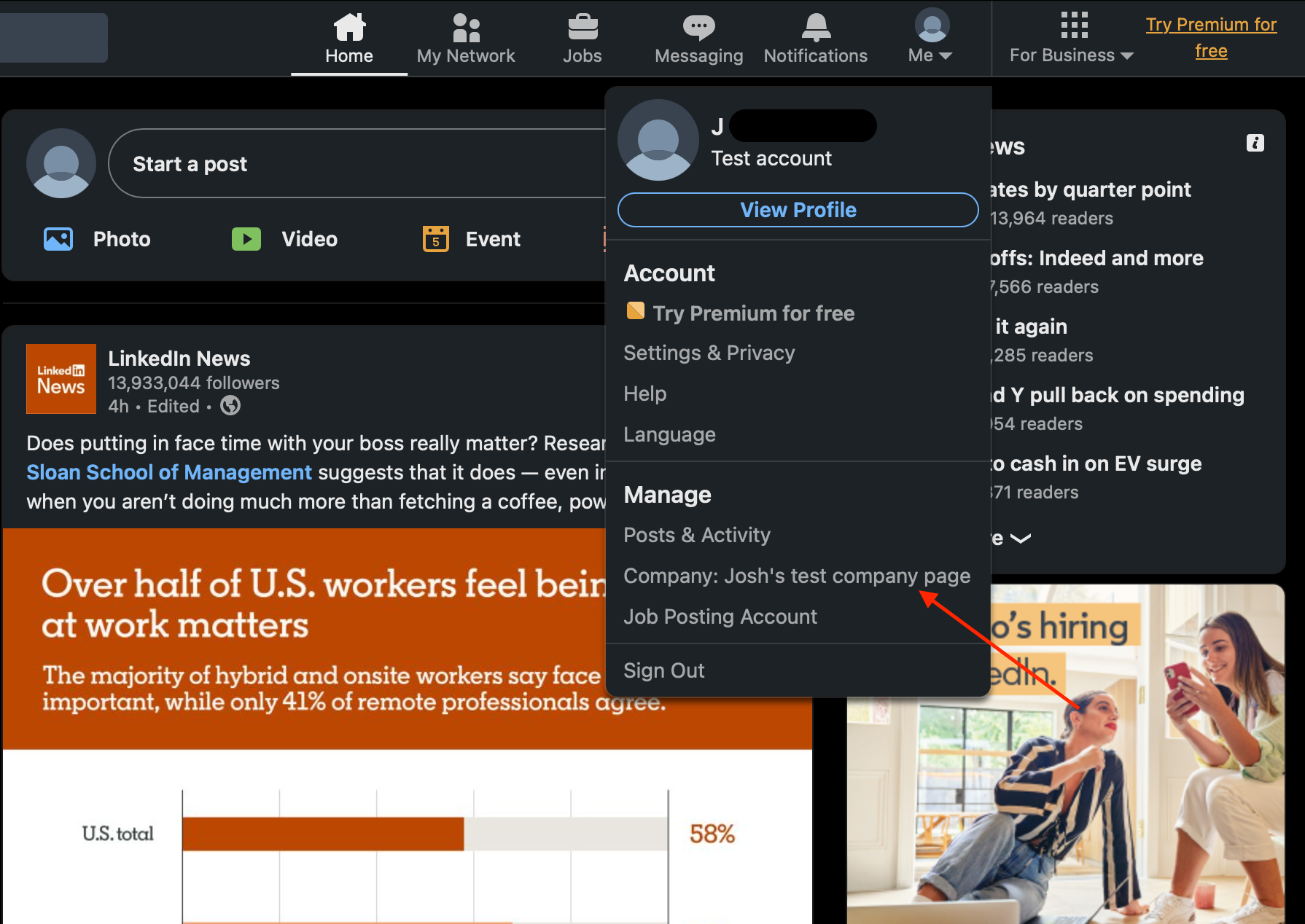Click the Premium gold icon in the Account menu
Viewport: 1305px width, 924px height.
coord(636,311)
